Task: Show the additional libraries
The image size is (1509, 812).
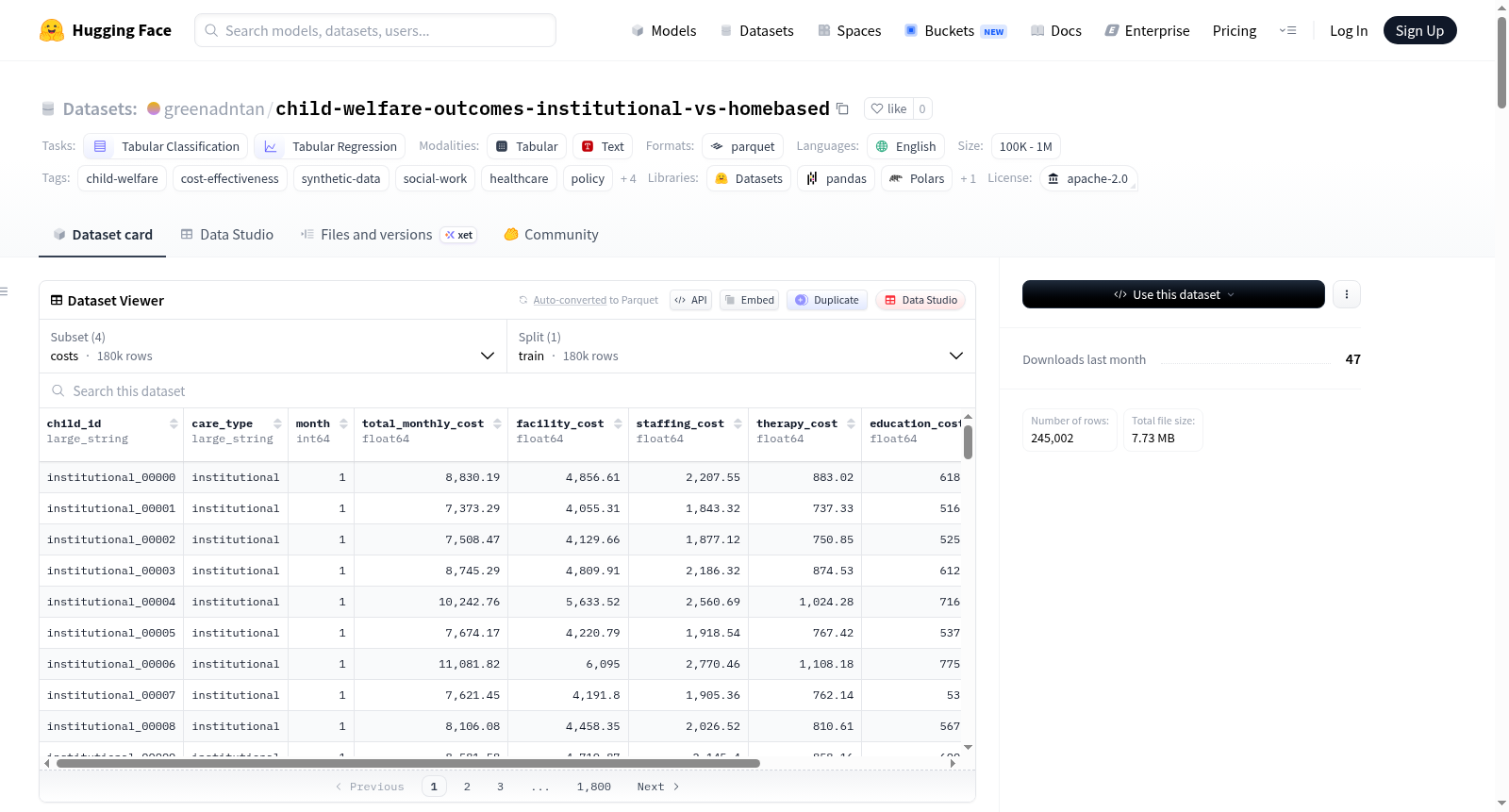Action: (x=968, y=179)
